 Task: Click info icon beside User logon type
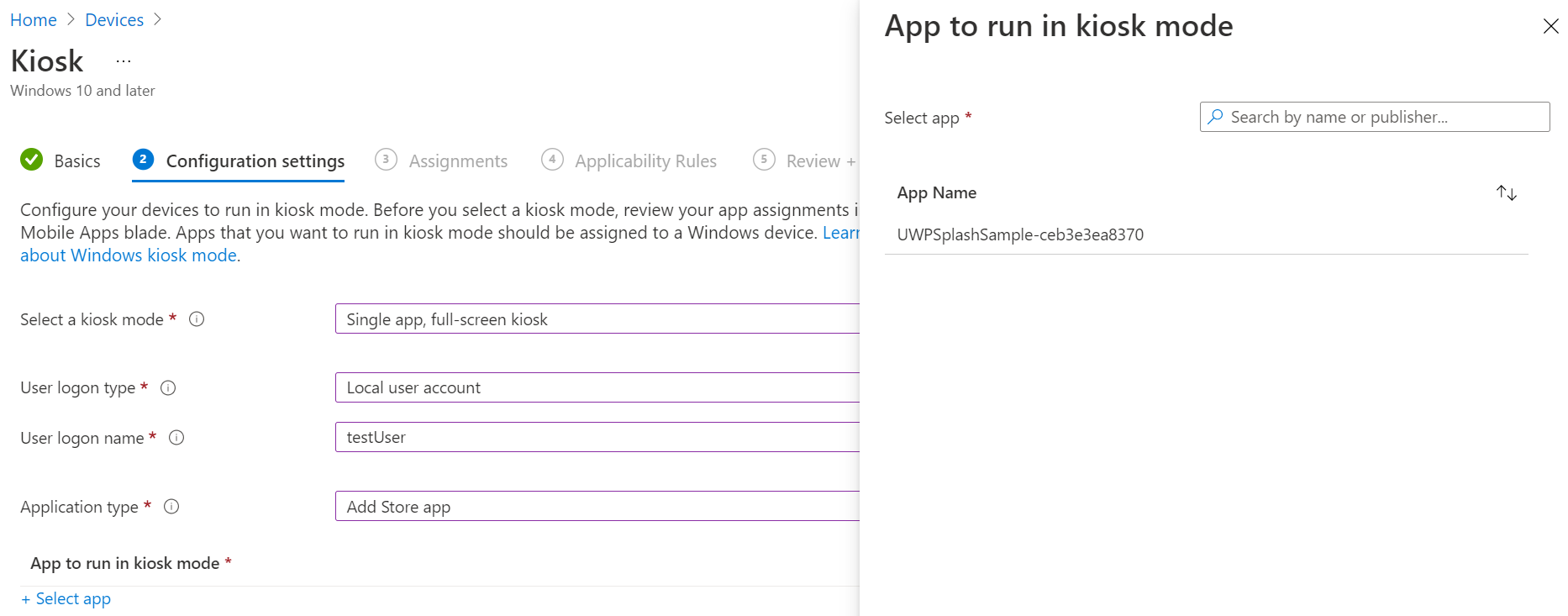pyautogui.click(x=168, y=387)
